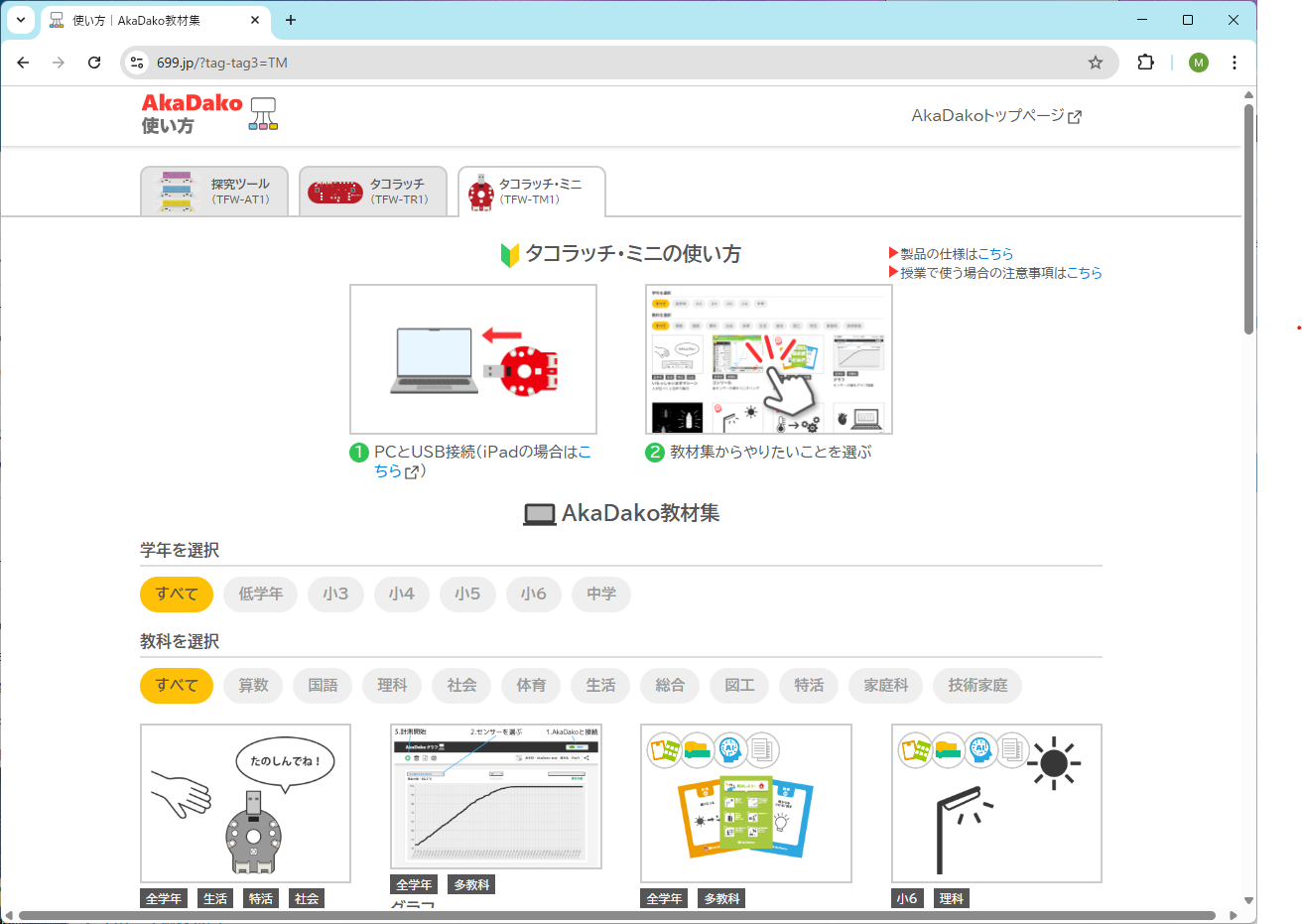1302x924 pixels.
Task: Choose the 理科 subject filter pill
Action: tap(392, 686)
